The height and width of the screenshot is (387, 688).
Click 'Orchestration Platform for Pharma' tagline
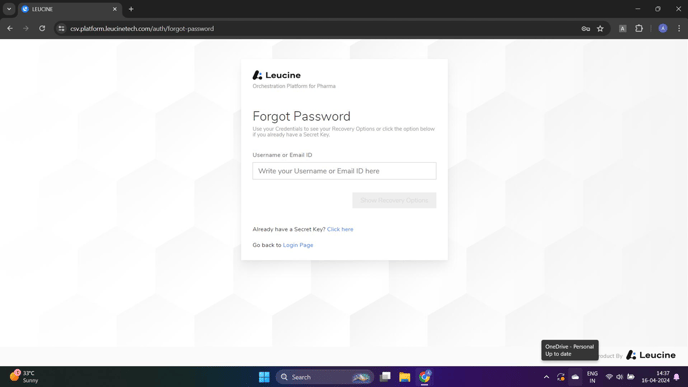[x=294, y=86]
